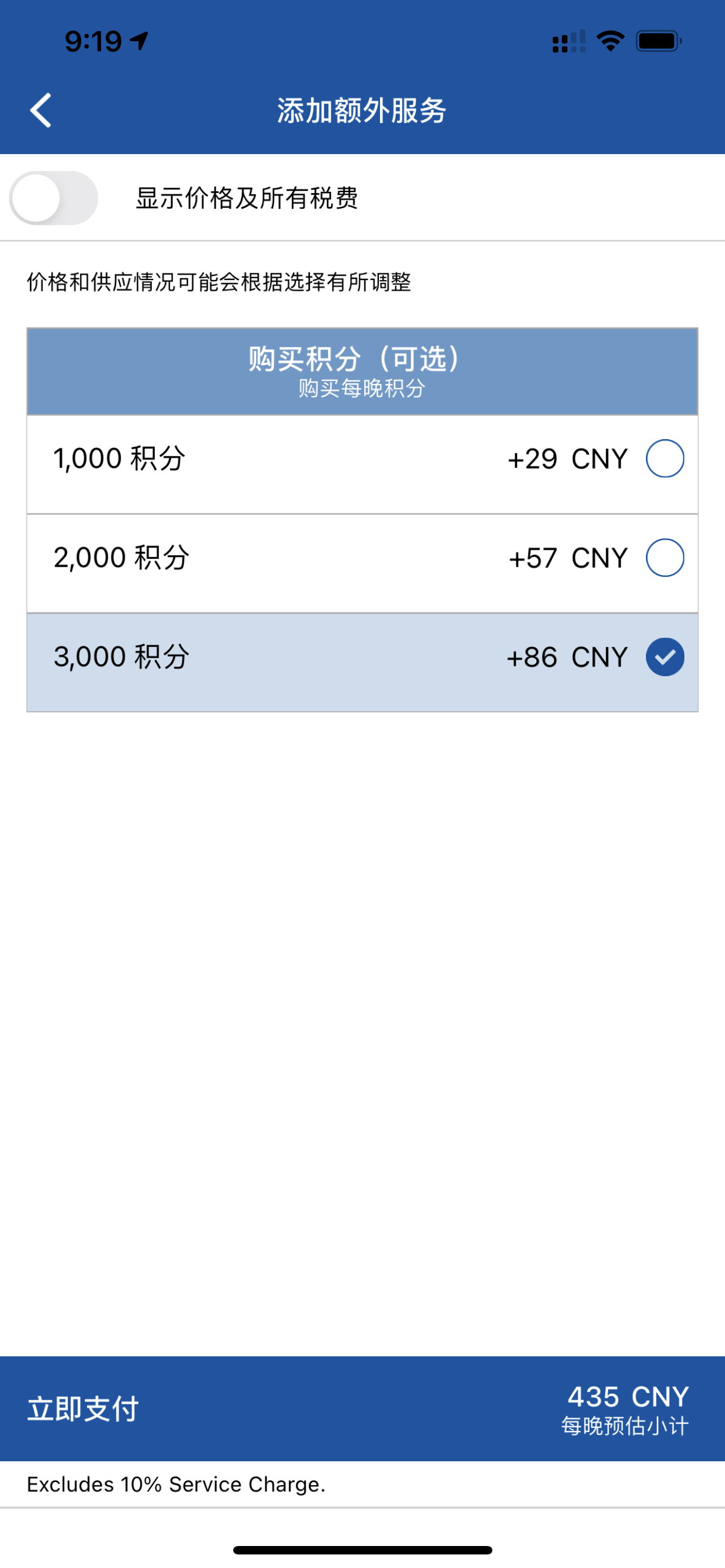This screenshot has height=1568, width=725.
Task: Tap the battery indicator icon
Action: pyautogui.click(x=658, y=41)
